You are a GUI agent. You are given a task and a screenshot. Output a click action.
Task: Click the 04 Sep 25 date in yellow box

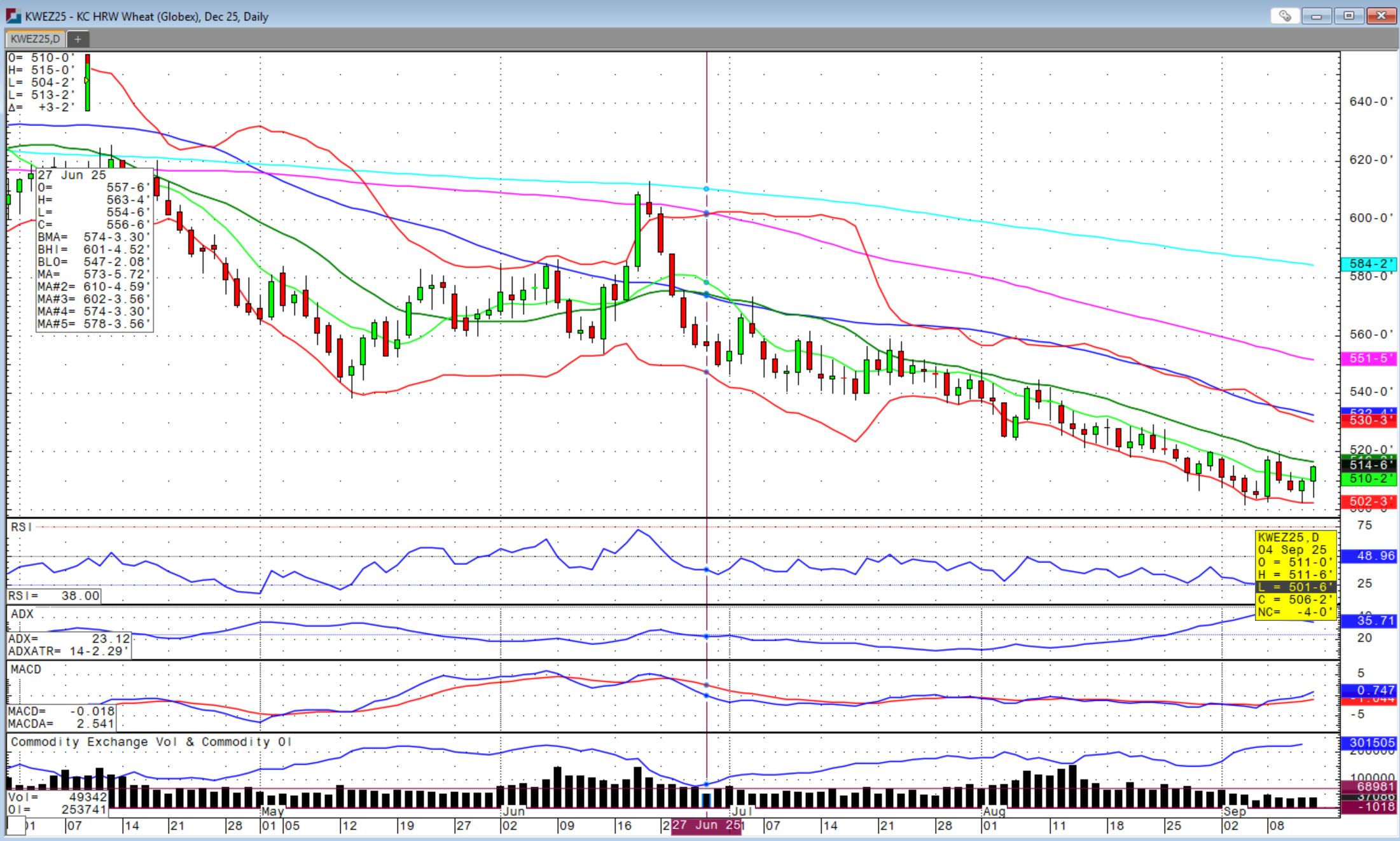tap(1293, 550)
